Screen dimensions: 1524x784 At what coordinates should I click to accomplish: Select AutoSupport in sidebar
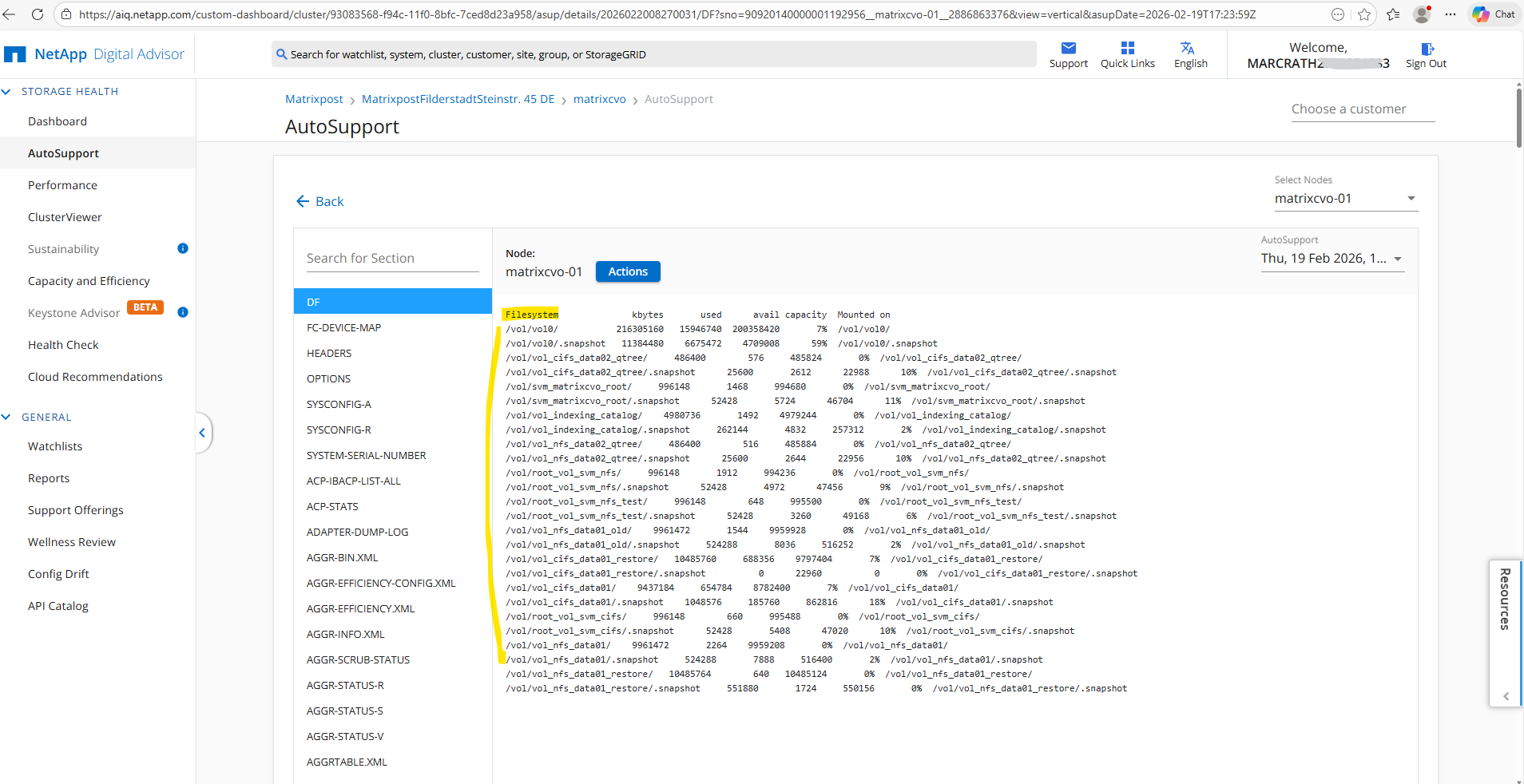63,153
